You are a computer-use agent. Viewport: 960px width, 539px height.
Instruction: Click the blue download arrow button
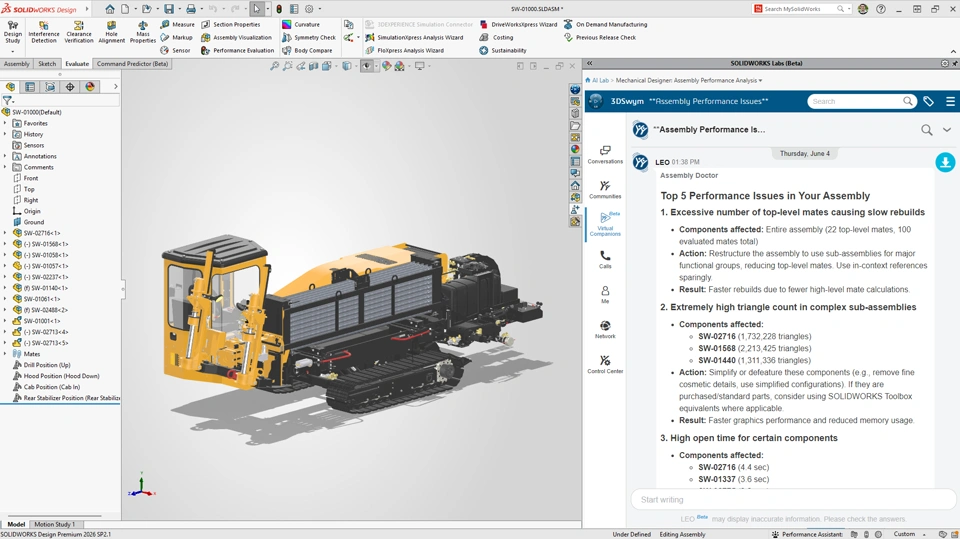[945, 162]
